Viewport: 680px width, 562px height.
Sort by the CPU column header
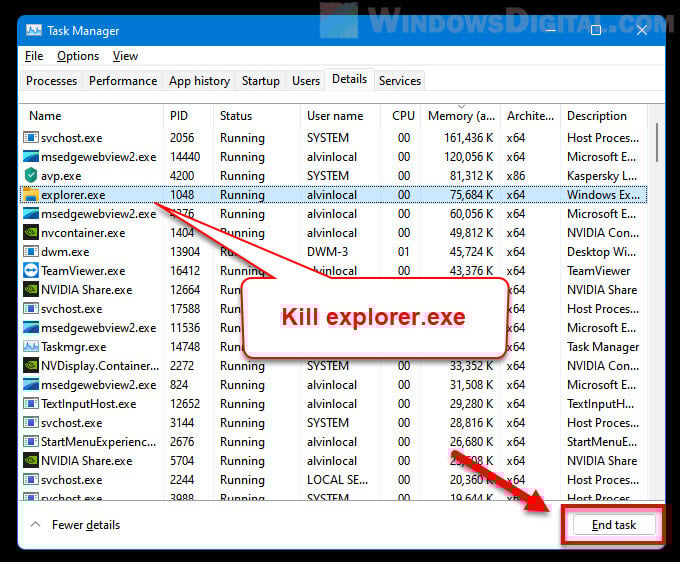click(401, 116)
